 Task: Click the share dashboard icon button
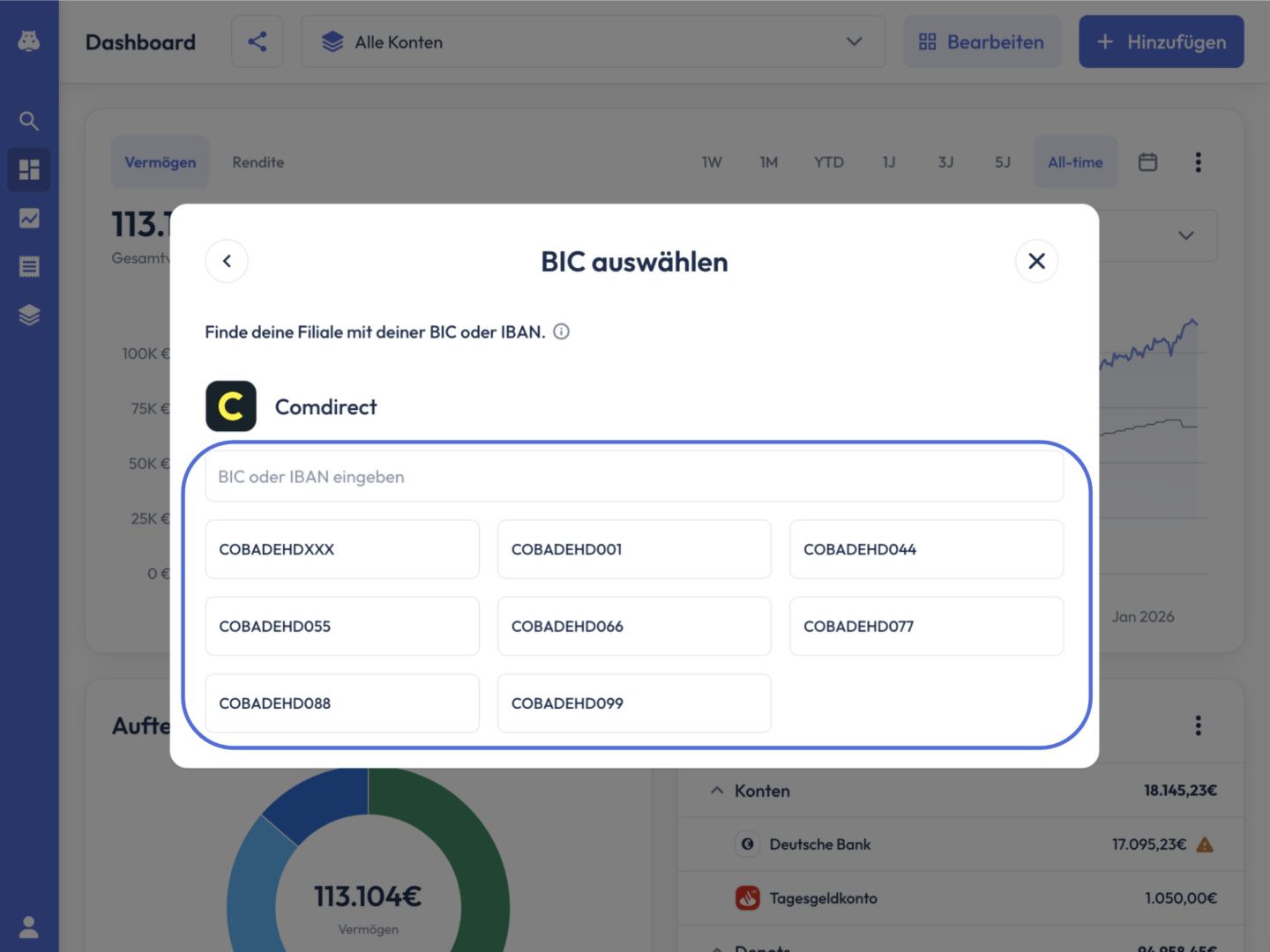tap(258, 41)
